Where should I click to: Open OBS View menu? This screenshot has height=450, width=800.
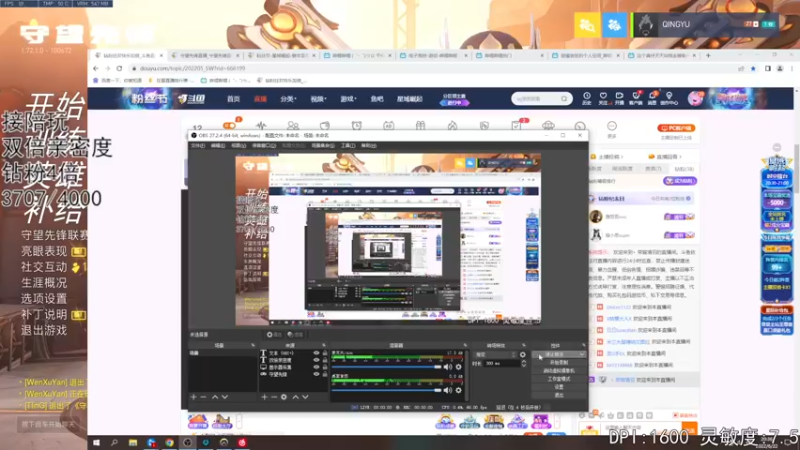238,146
